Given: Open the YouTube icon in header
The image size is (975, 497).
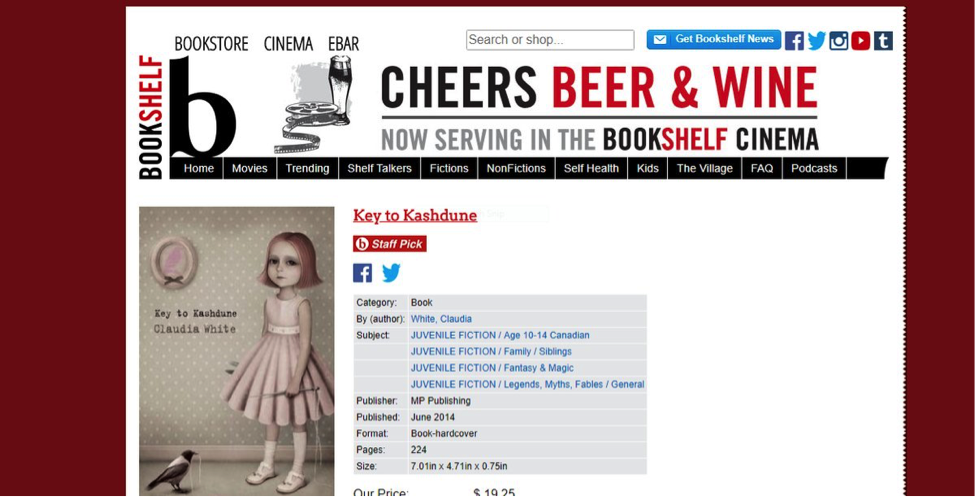Looking at the screenshot, I should click(861, 41).
